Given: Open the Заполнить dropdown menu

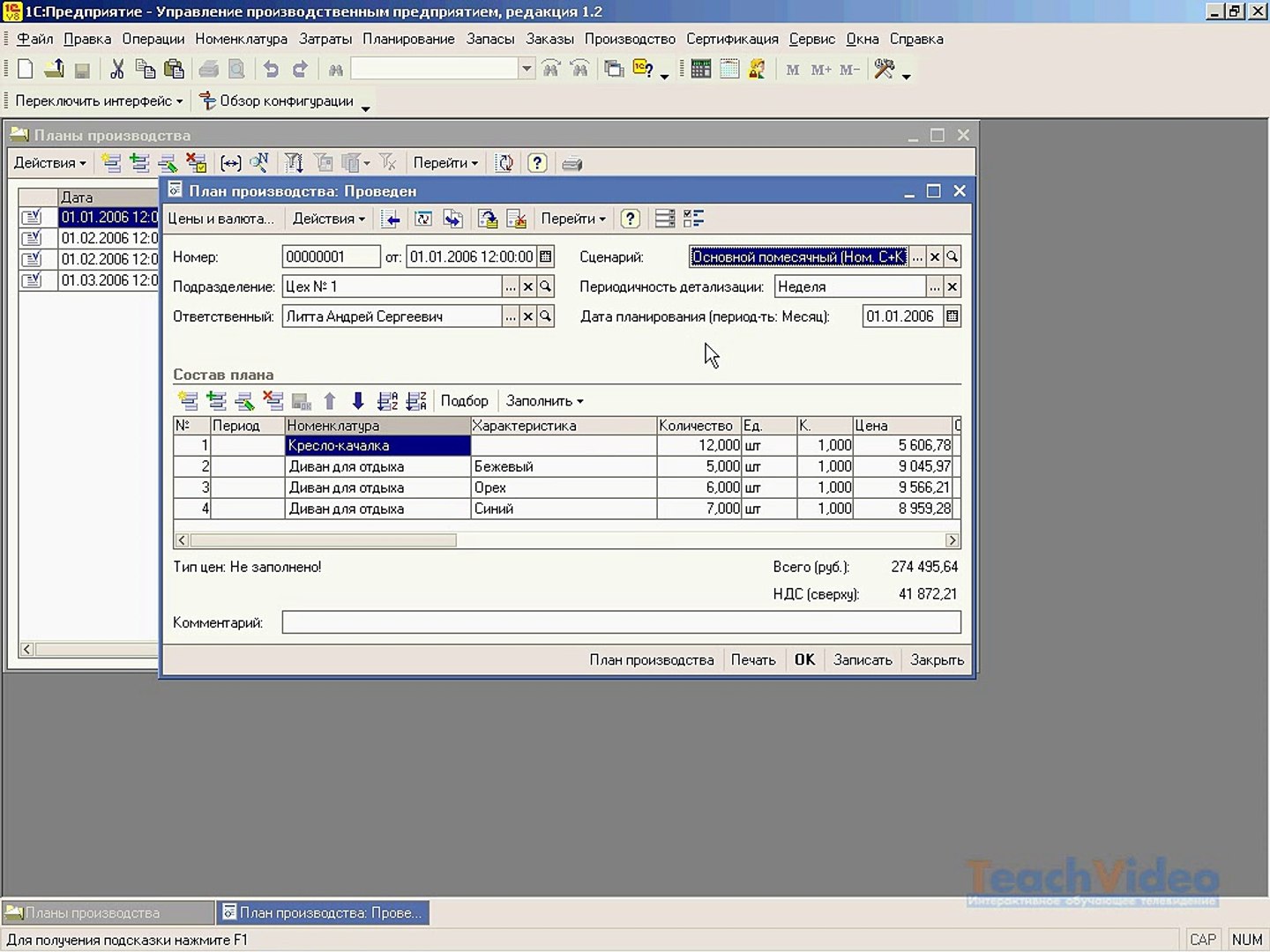Looking at the screenshot, I should click(x=544, y=401).
